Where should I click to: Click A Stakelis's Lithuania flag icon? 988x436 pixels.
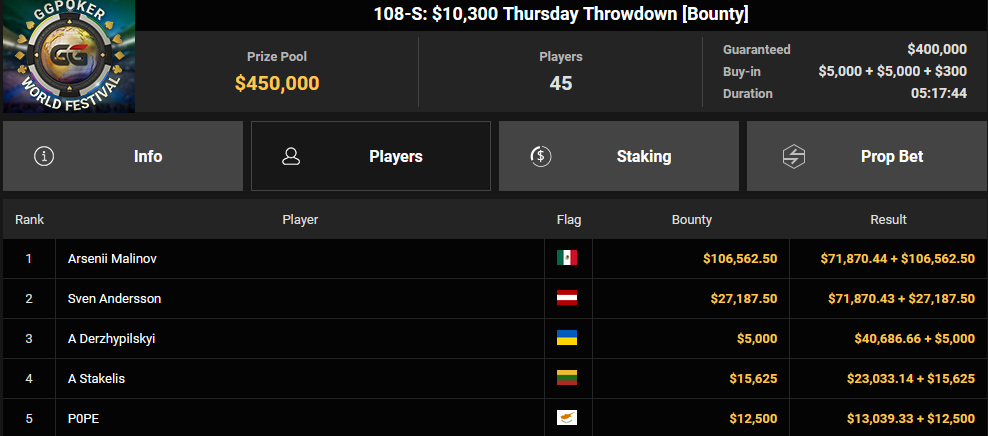pyautogui.click(x=566, y=378)
